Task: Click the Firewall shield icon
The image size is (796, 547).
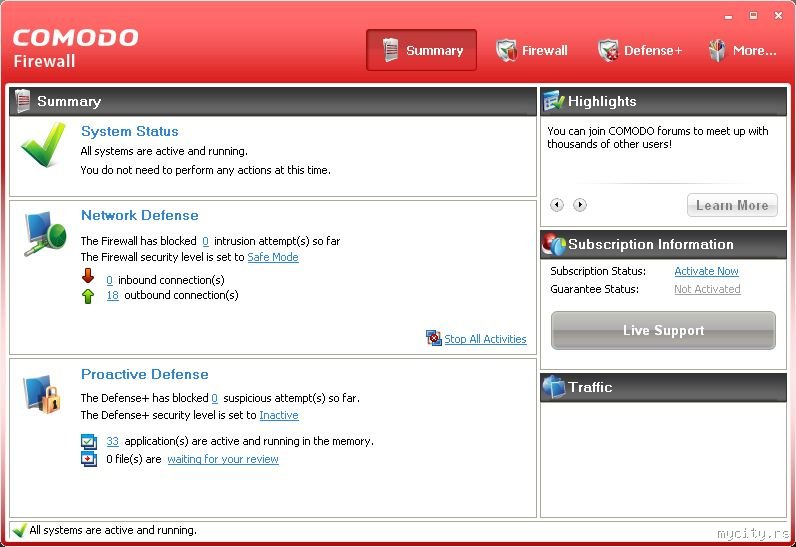Action: pos(506,50)
